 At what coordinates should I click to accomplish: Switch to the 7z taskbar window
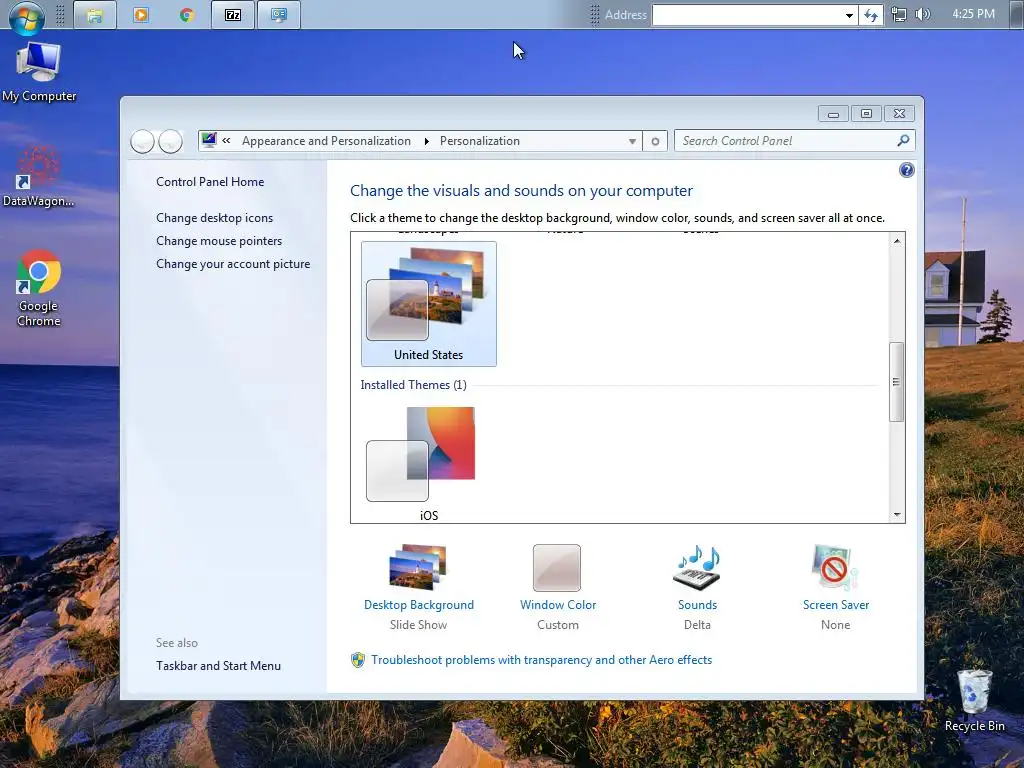233,15
